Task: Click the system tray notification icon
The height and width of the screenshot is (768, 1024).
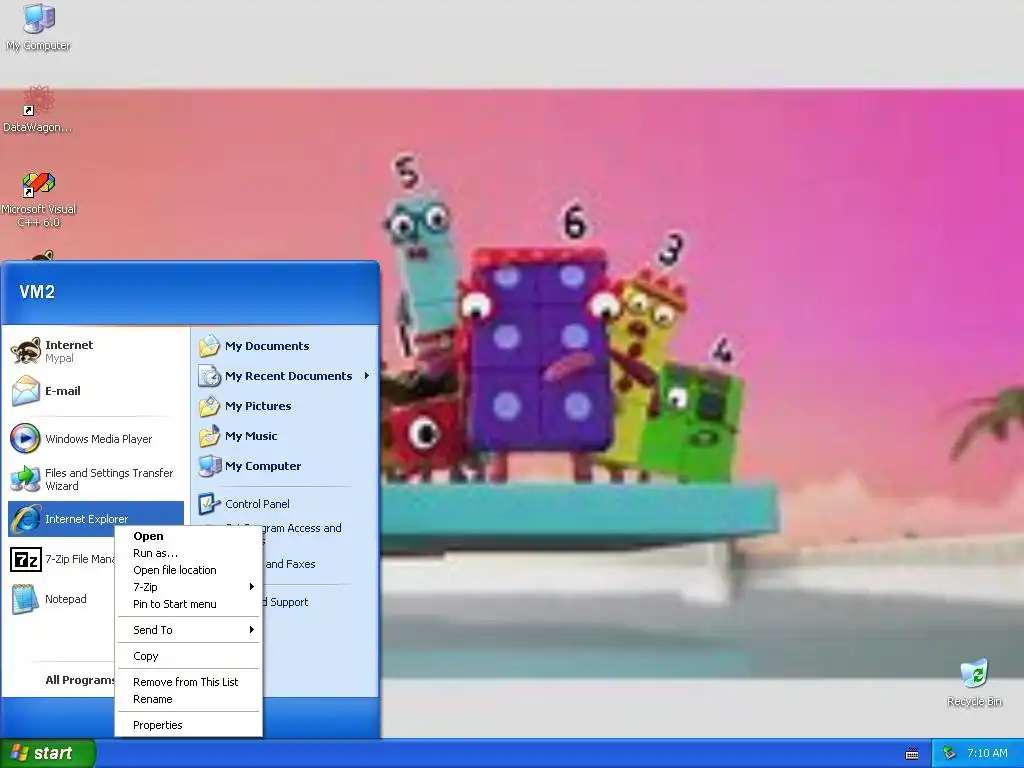Action: 949,753
